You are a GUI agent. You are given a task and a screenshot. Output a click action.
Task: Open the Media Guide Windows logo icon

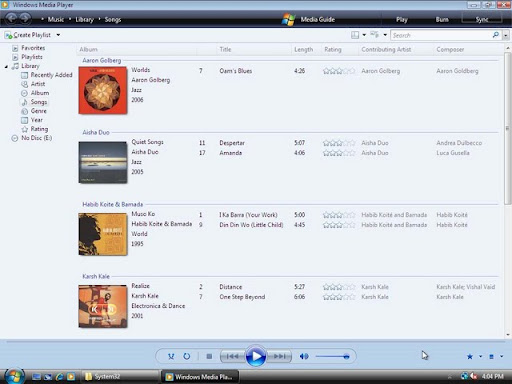pos(288,19)
